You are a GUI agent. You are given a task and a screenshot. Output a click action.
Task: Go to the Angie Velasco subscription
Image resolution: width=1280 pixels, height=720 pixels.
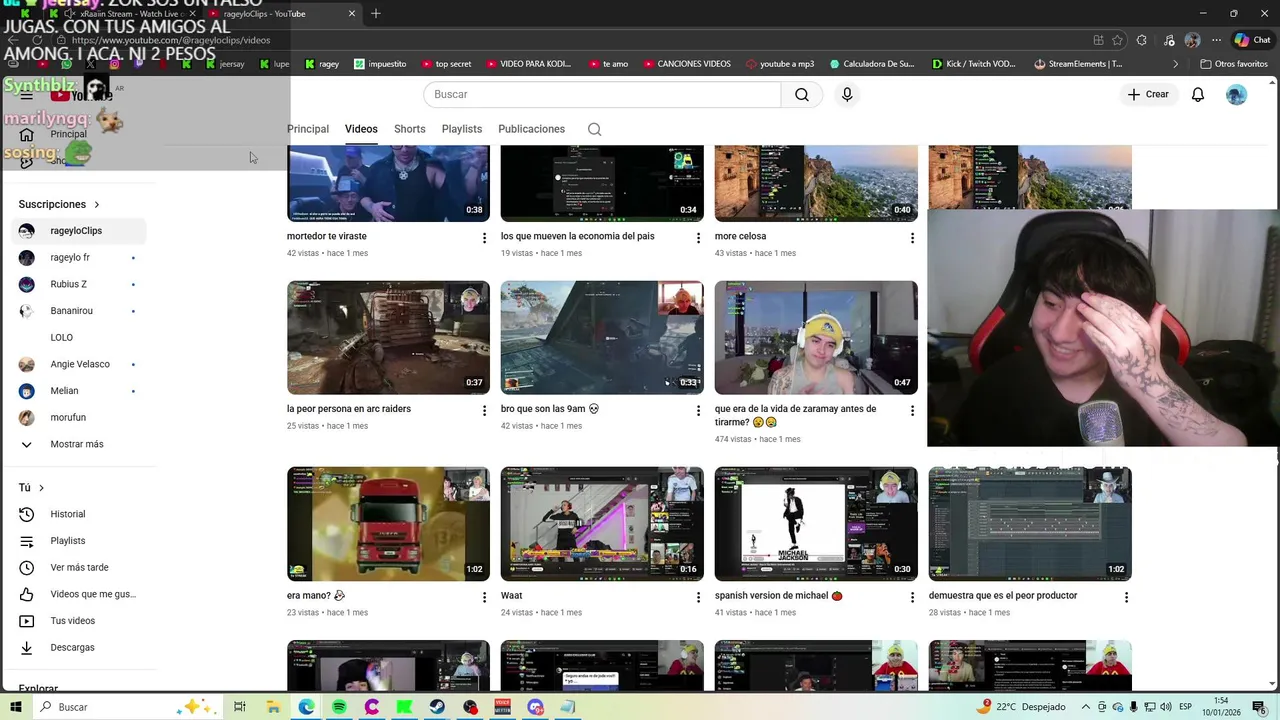tap(80, 364)
